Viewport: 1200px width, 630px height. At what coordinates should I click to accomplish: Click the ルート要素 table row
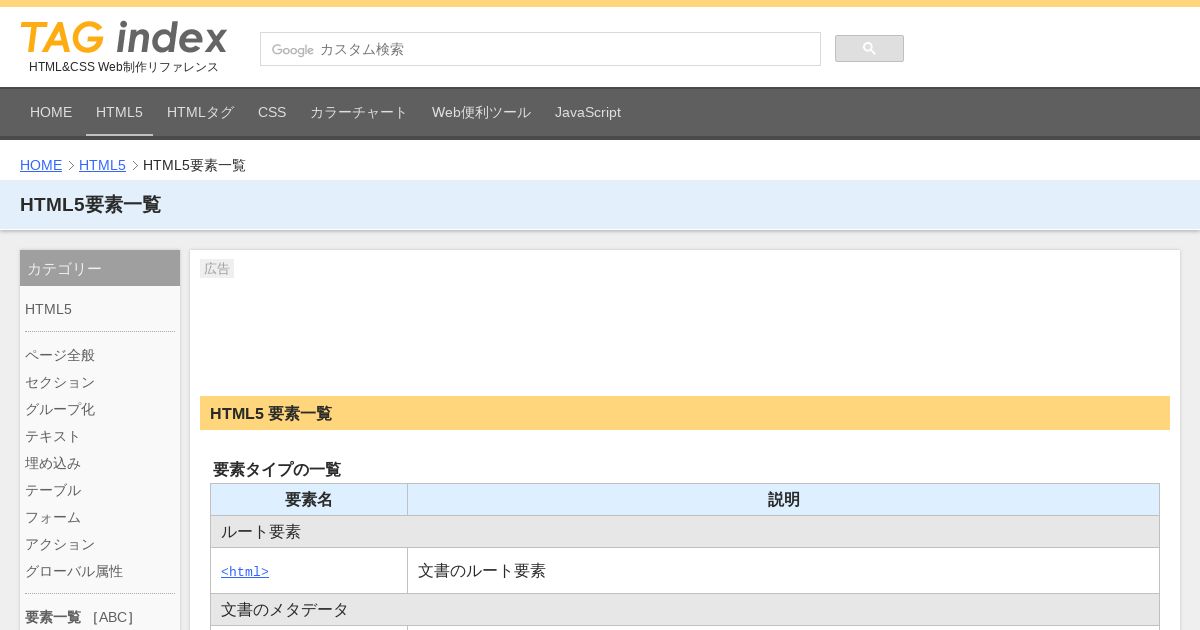(685, 532)
